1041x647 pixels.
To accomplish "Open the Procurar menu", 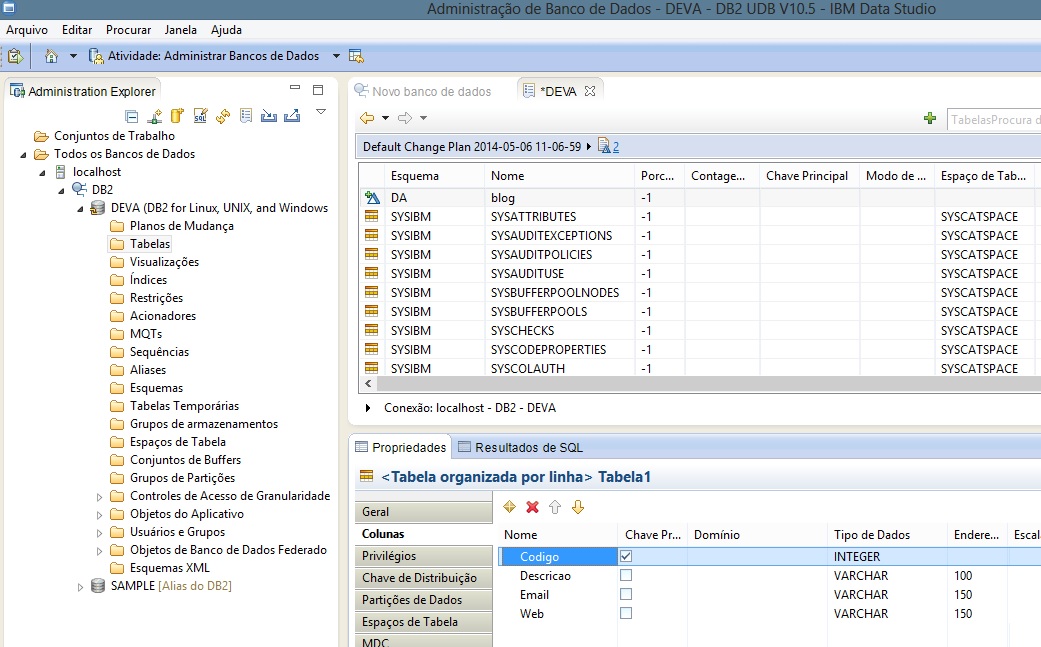I will click(129, 30).
